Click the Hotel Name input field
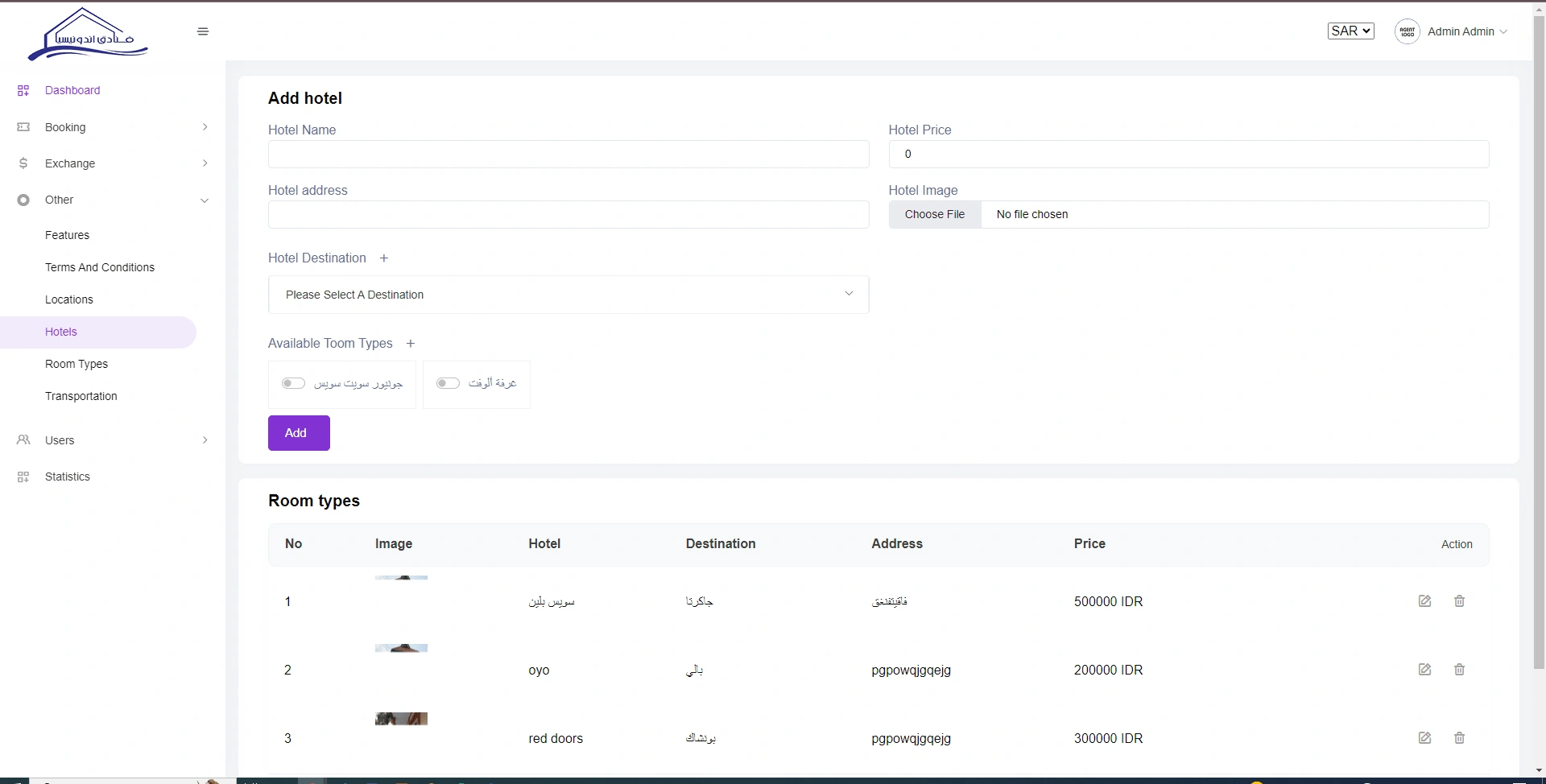The height and width of the screenshot is (784, 1546). pos(568,154)
